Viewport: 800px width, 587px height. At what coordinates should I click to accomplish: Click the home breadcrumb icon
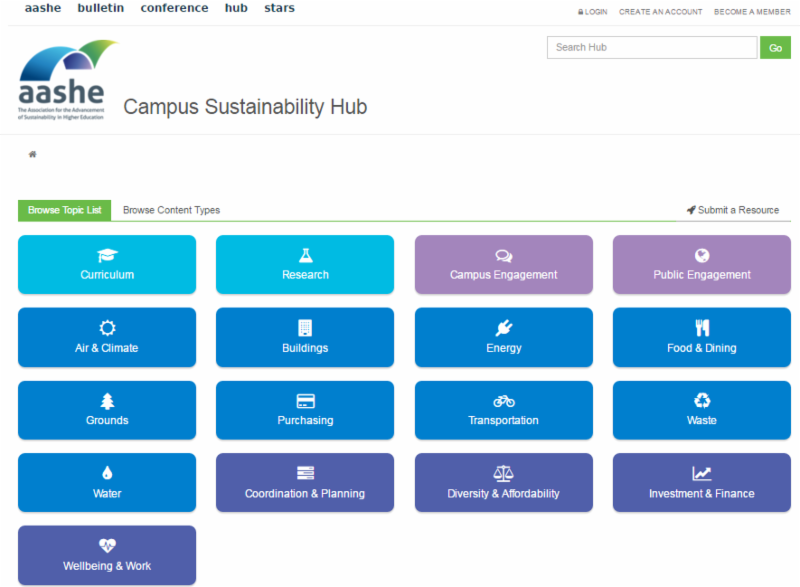[x=33, y=155]
